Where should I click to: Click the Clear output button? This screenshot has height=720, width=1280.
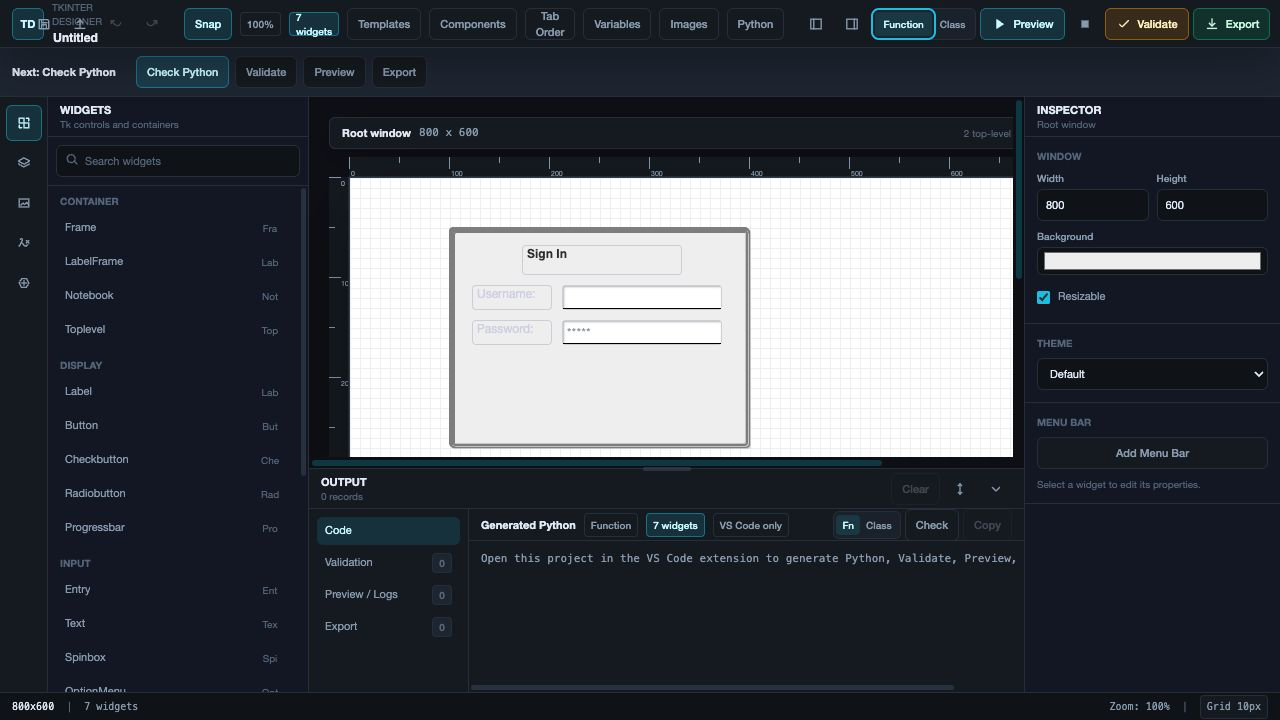(915, 489)
